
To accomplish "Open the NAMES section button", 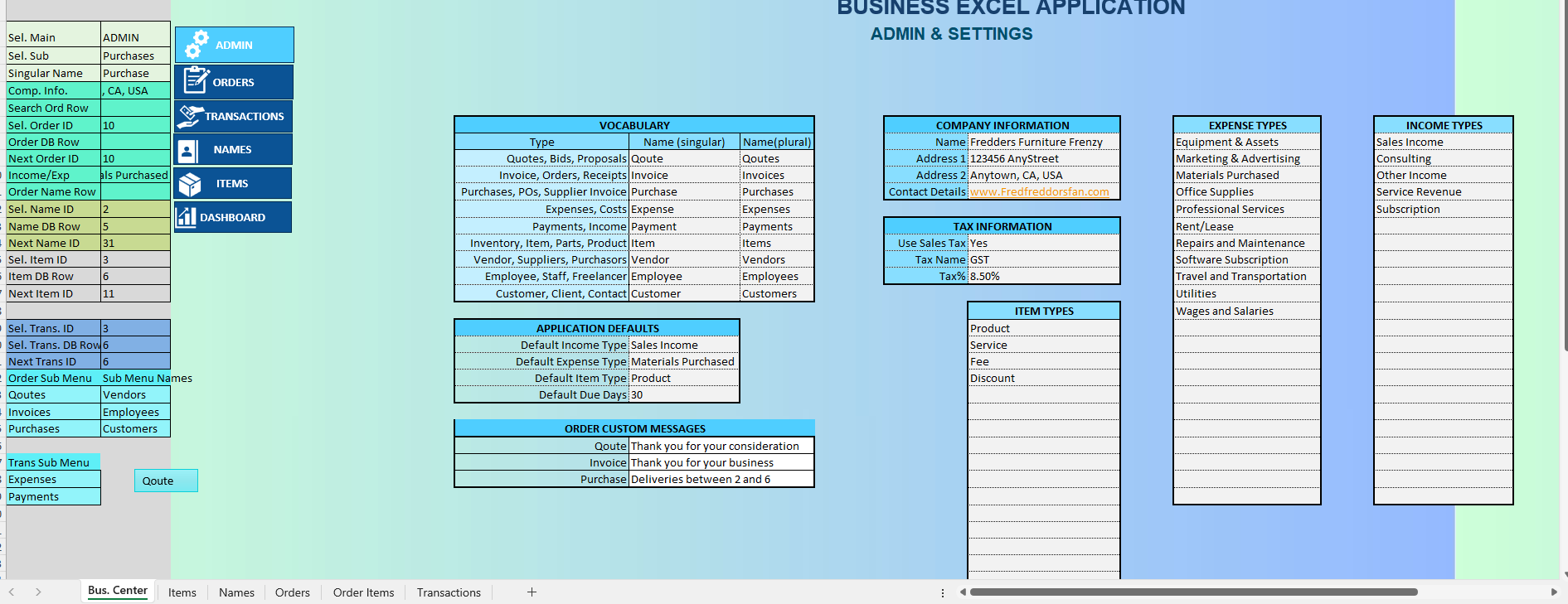I will pos(233,150).
